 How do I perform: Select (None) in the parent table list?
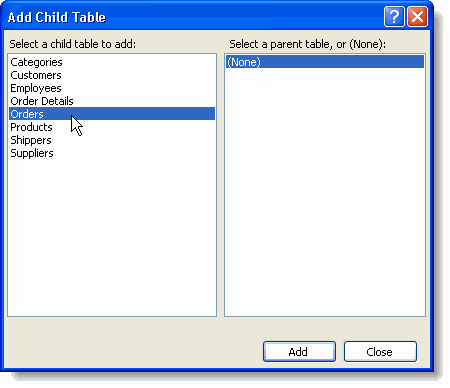[x=325, y=62]
